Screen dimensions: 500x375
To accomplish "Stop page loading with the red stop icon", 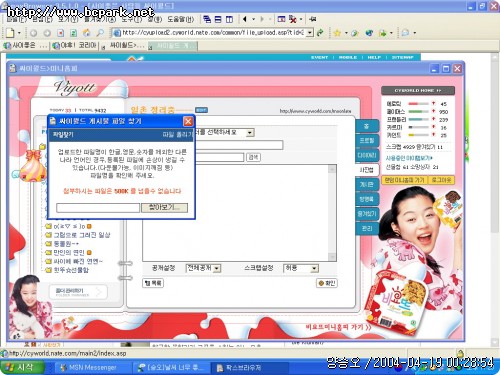I will pyautogui.click(x=60, y=33).
